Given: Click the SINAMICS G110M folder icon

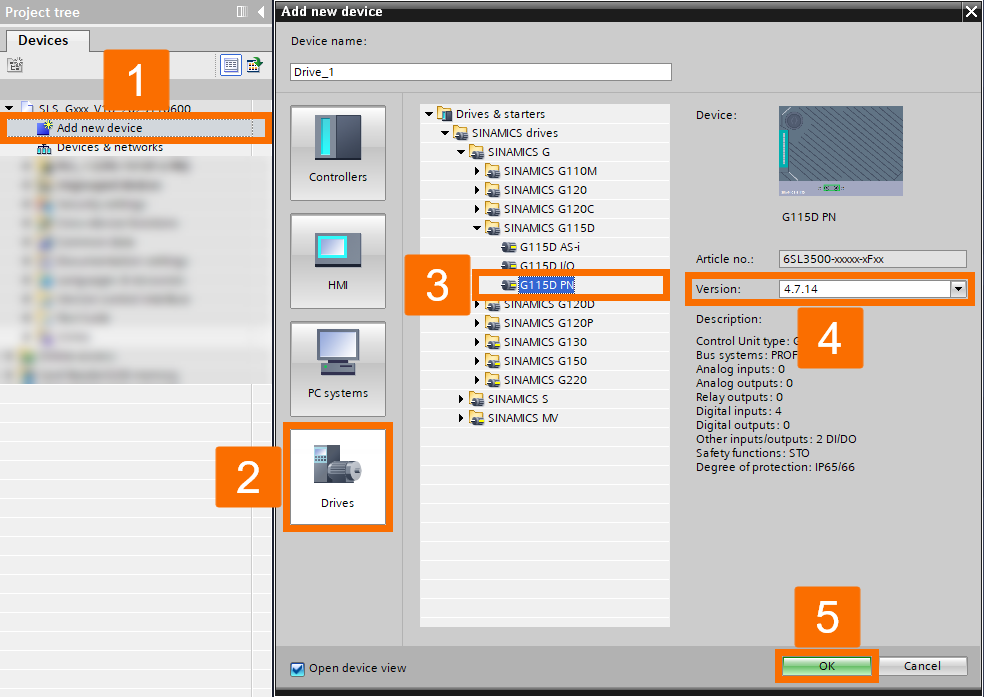Looking at the screenshot, I should click(493, 171).
